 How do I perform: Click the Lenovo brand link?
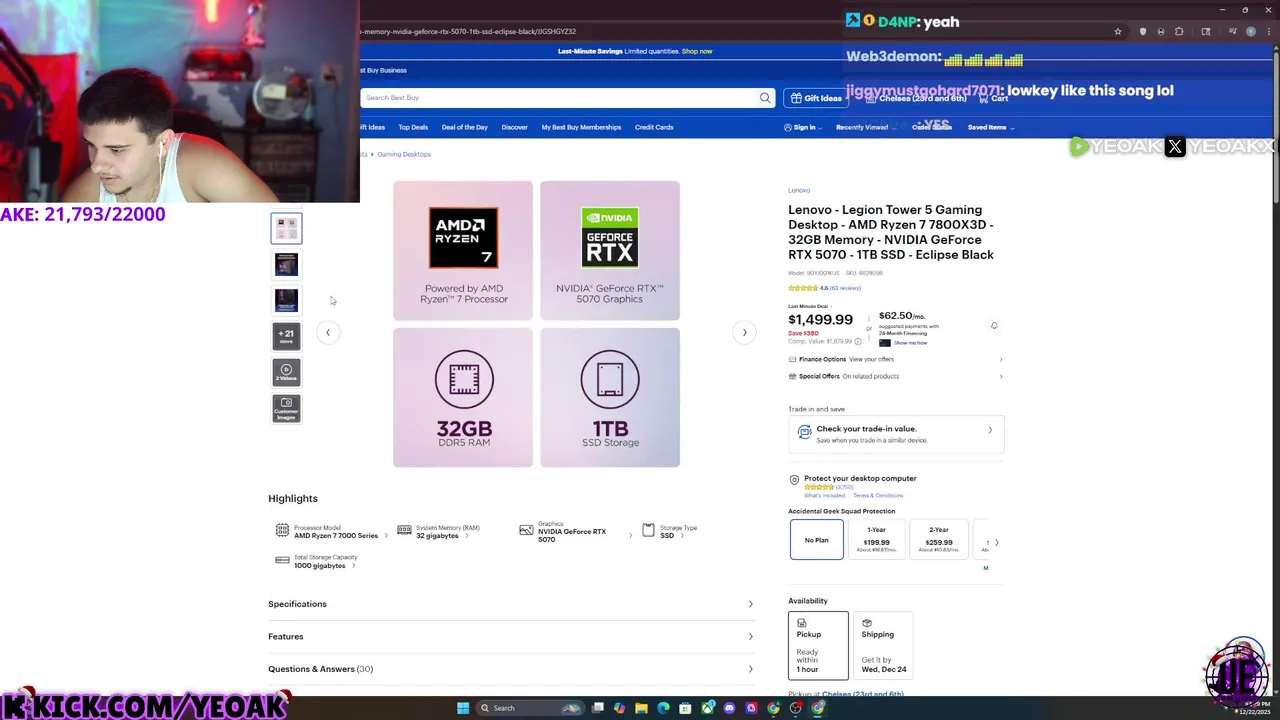coord(799,190)
